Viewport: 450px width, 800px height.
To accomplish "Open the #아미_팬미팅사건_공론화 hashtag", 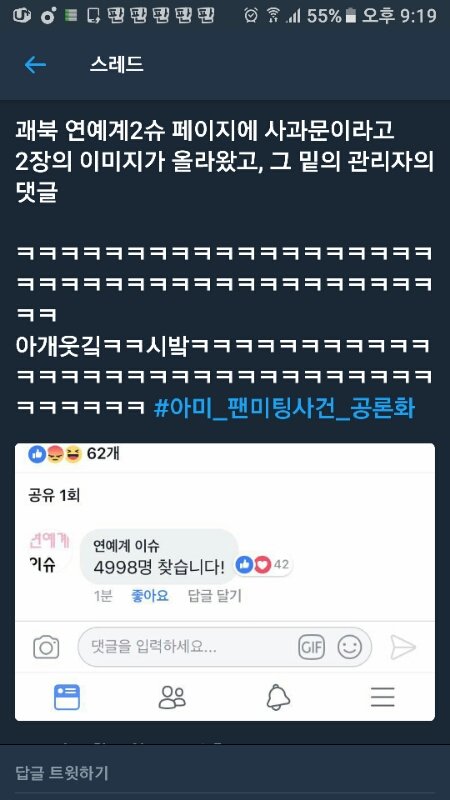I will click(285, 409).
